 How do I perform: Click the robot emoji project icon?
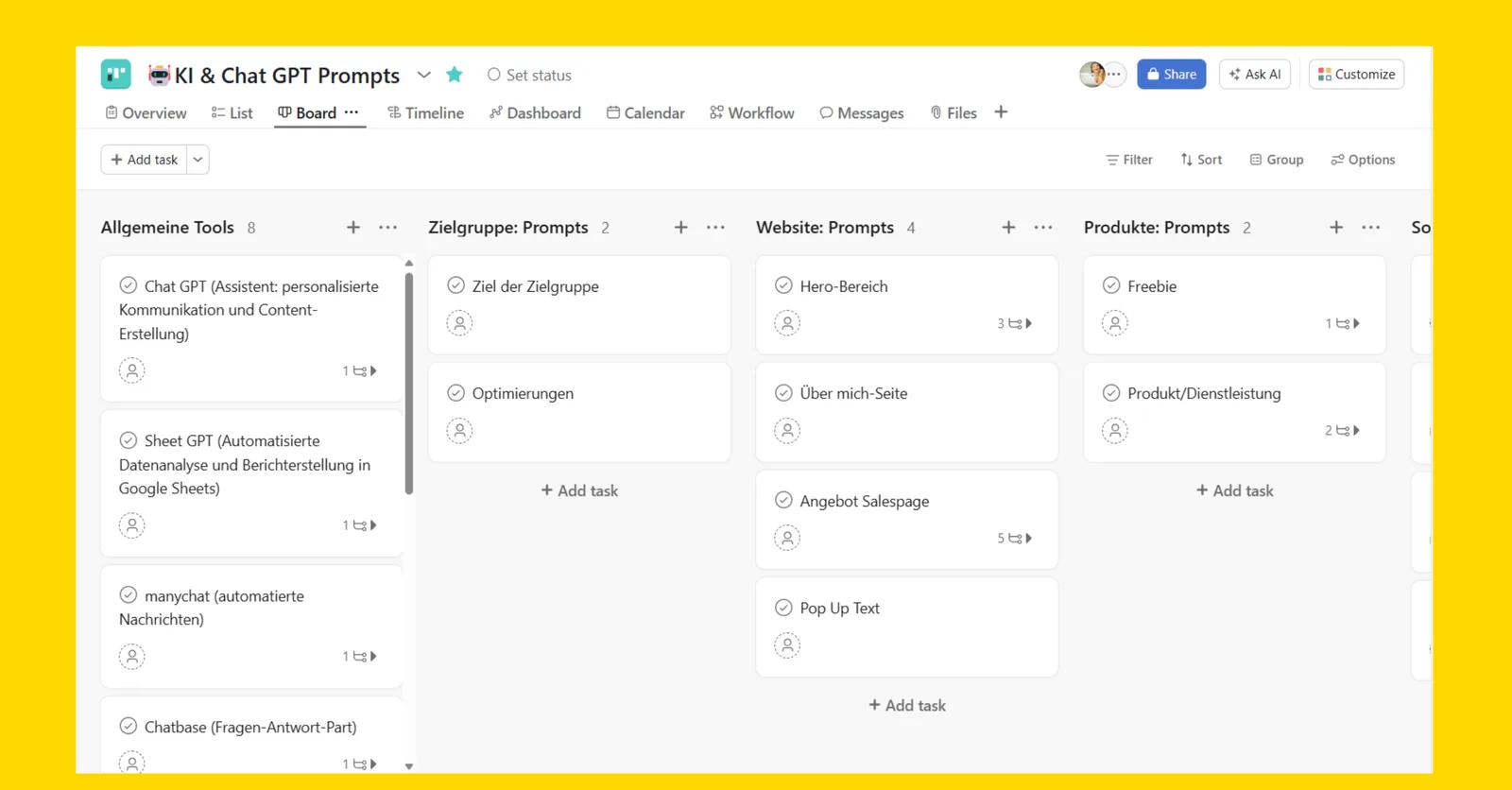(159, 75)
